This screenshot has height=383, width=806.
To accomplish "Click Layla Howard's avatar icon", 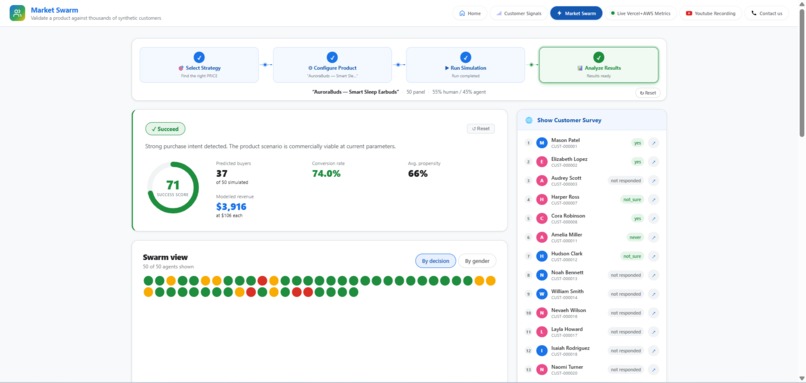I will pyautogui.click(x=541, y=332).
